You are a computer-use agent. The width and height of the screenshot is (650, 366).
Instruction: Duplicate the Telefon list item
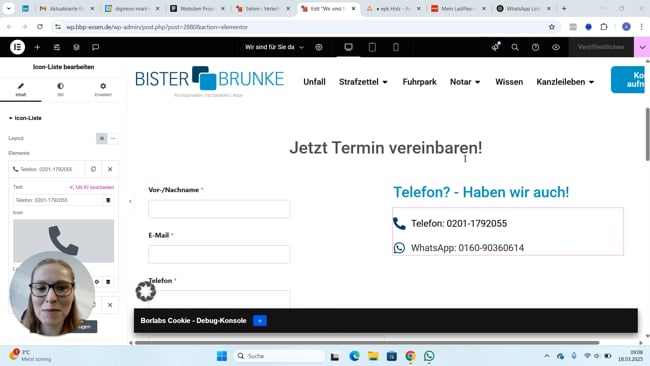[x=93, y=169]
